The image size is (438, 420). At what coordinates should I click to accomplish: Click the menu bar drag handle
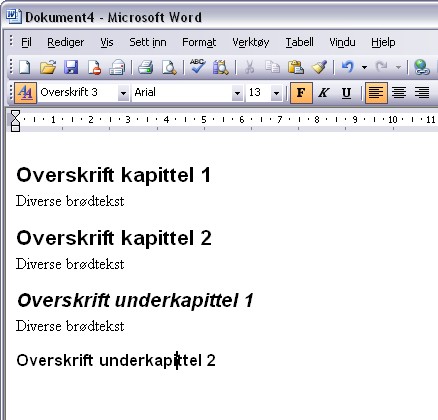11,41
